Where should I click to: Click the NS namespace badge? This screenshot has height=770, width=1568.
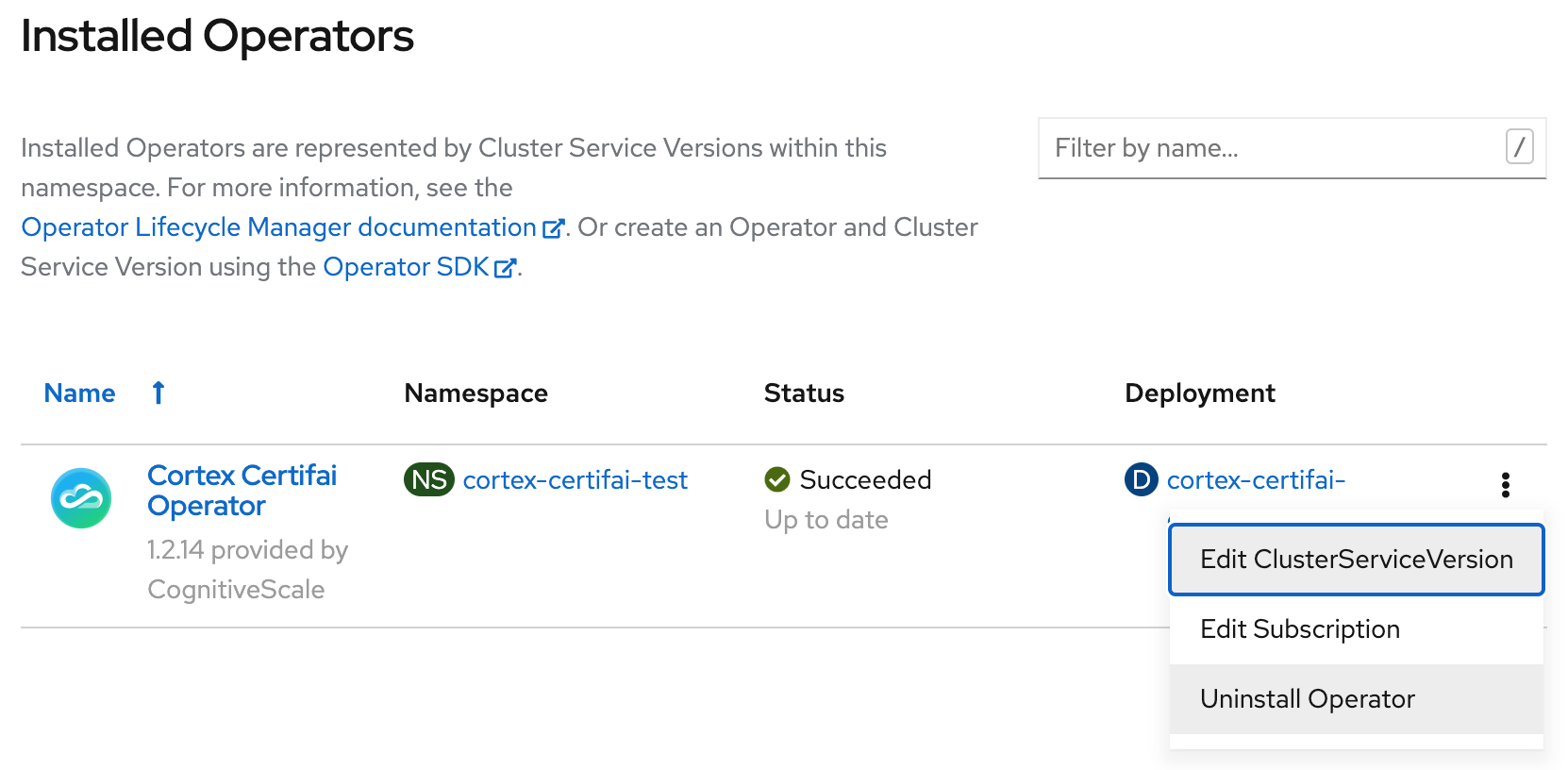click(x=429, y=479)
